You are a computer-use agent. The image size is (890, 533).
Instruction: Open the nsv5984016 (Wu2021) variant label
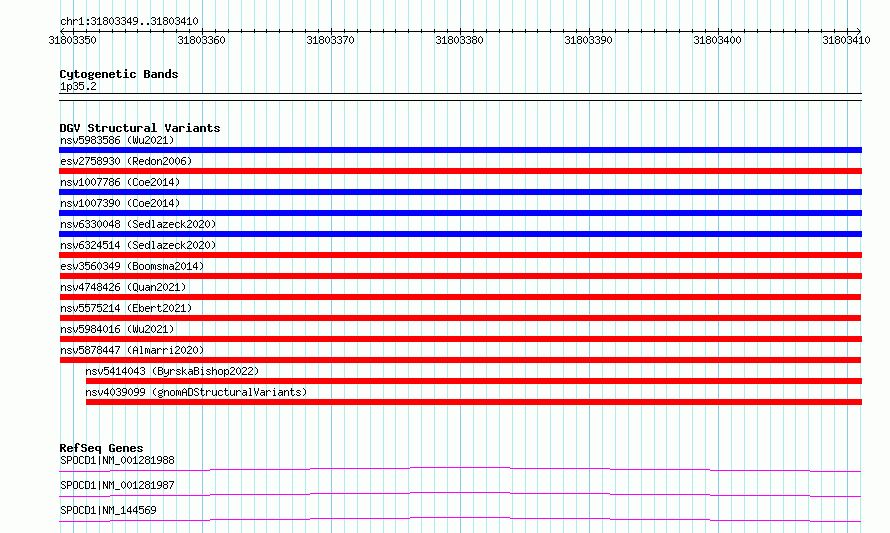pos(117,329)
